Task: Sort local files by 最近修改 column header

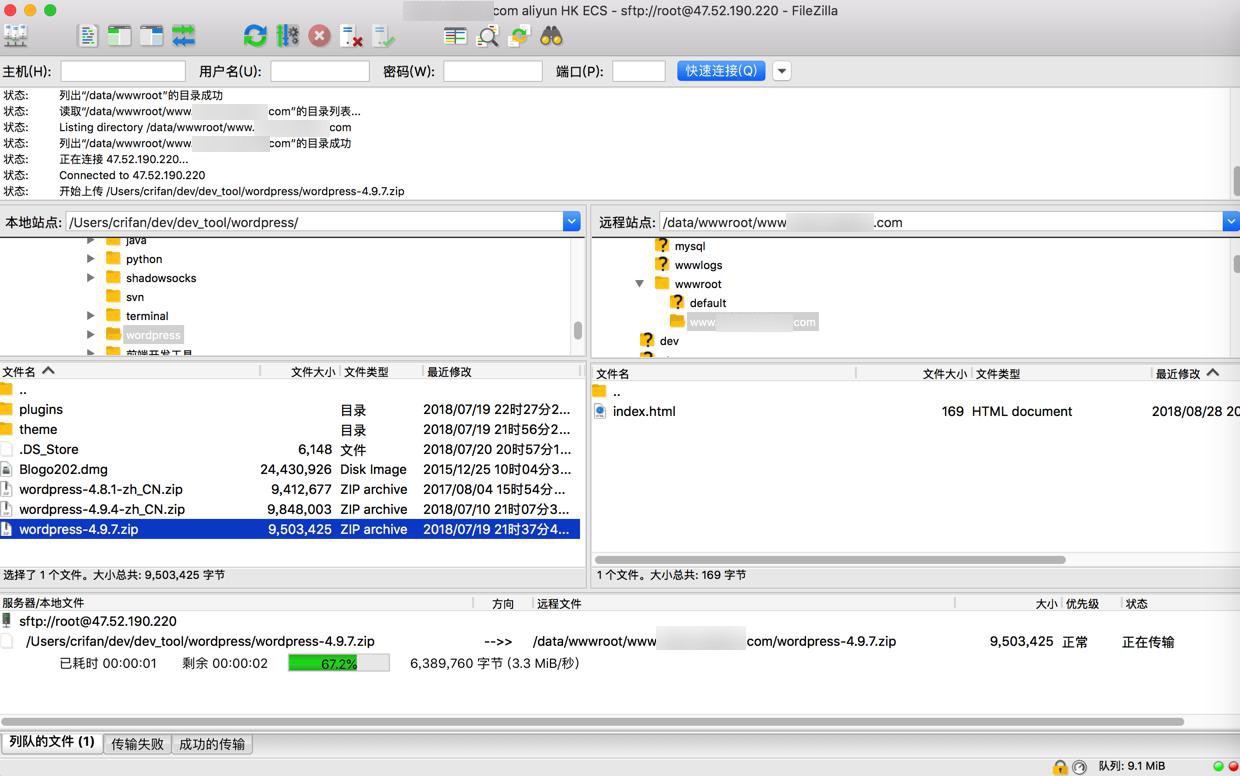Action: tap(501, 371)
